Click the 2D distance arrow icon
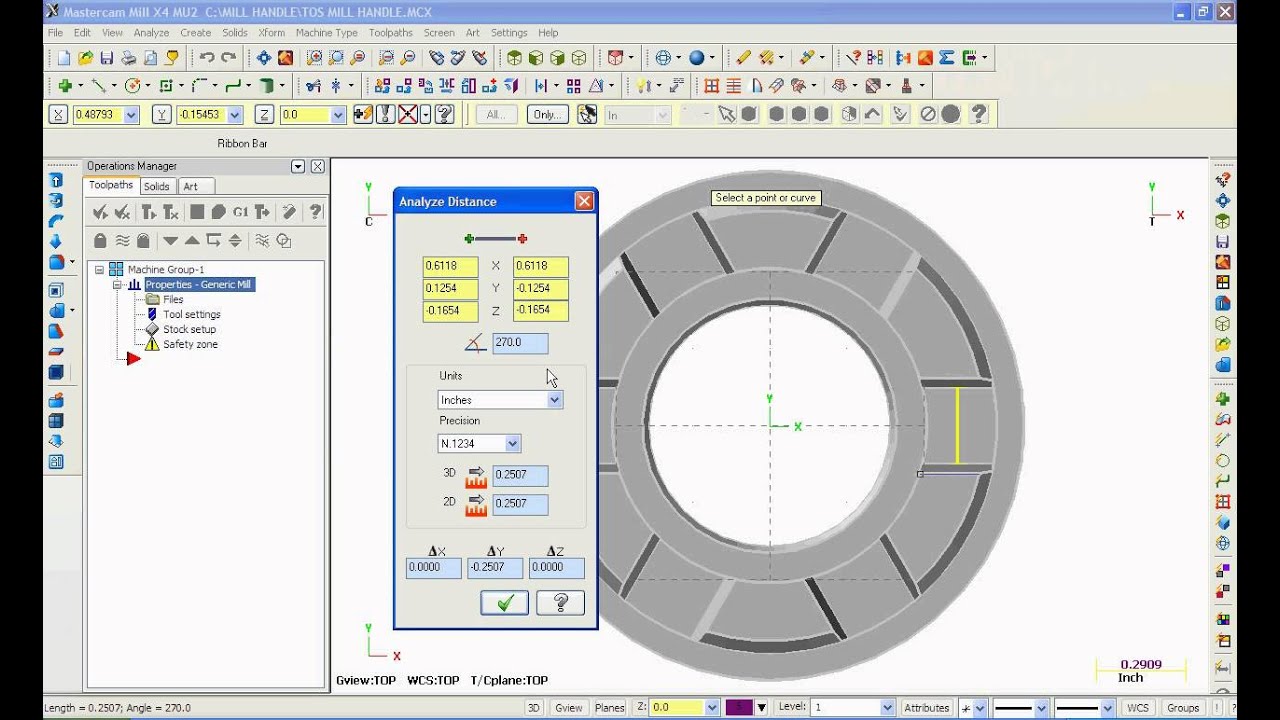This screenshot has width=1280, height=720. (x=476, y=505)
